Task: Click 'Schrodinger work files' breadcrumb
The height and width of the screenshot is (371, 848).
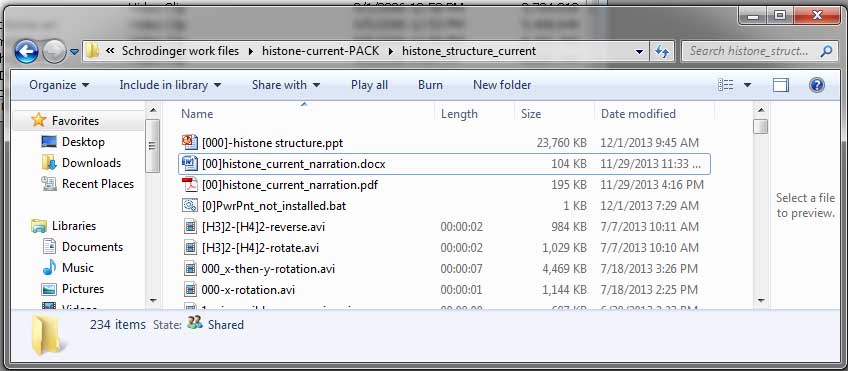Action: (x=180, y=51)
